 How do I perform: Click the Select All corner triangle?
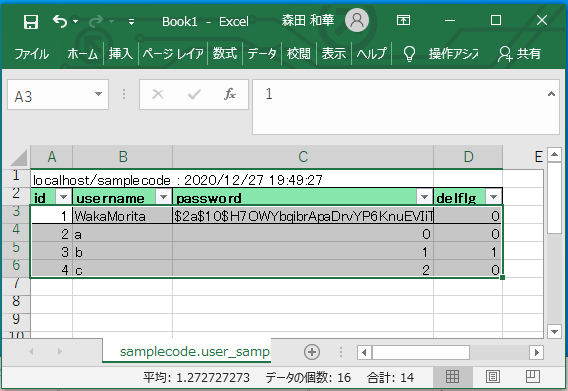click(19, 158)
